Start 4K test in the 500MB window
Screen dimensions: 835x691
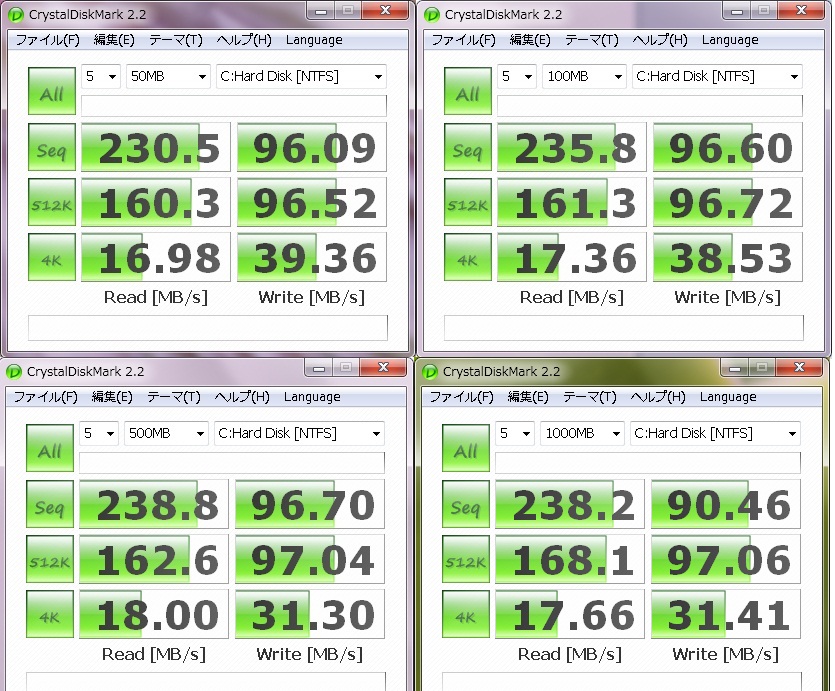point(50,614)
